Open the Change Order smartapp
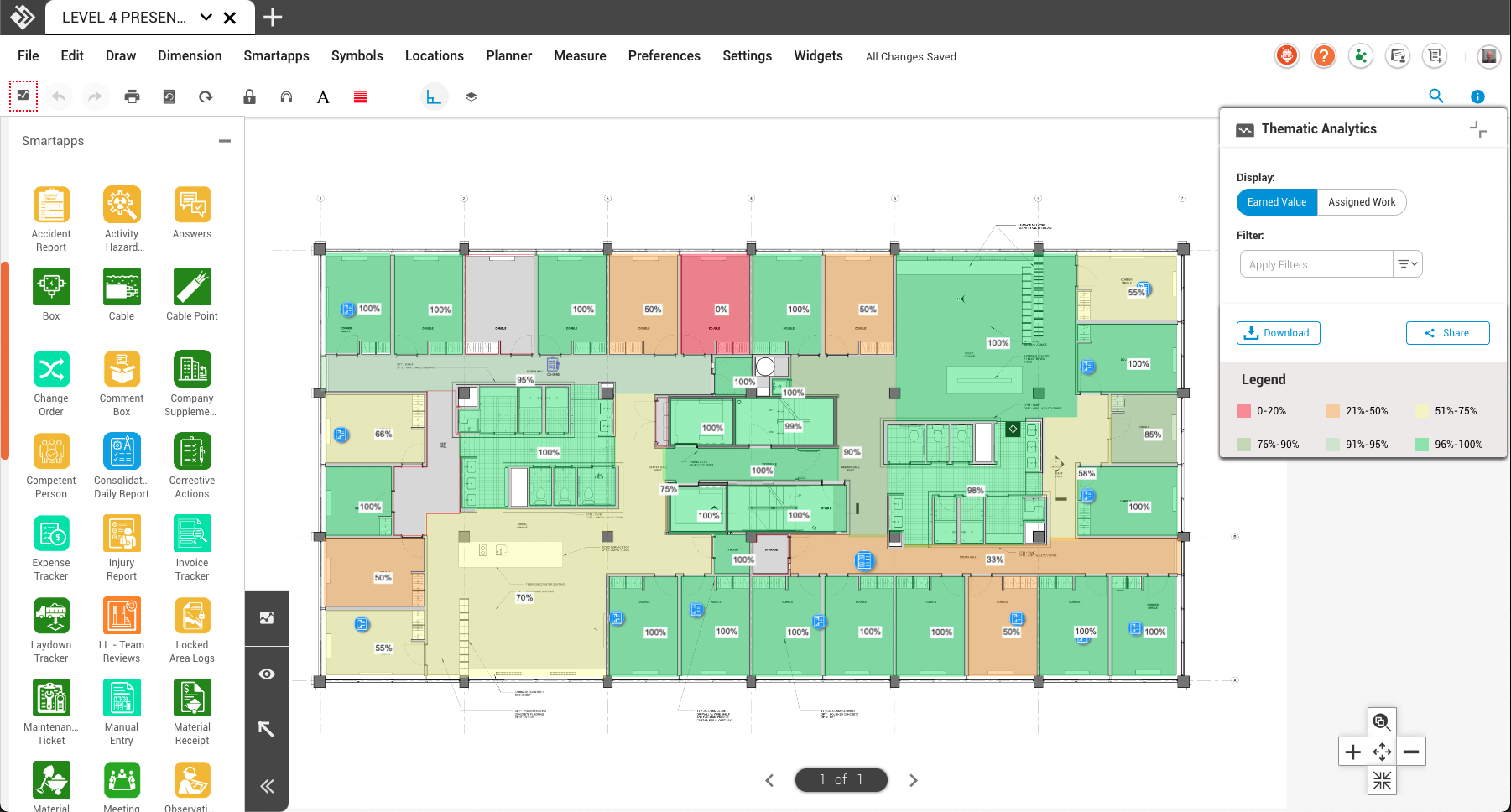The image size is (1511, 812). (51, 369)
